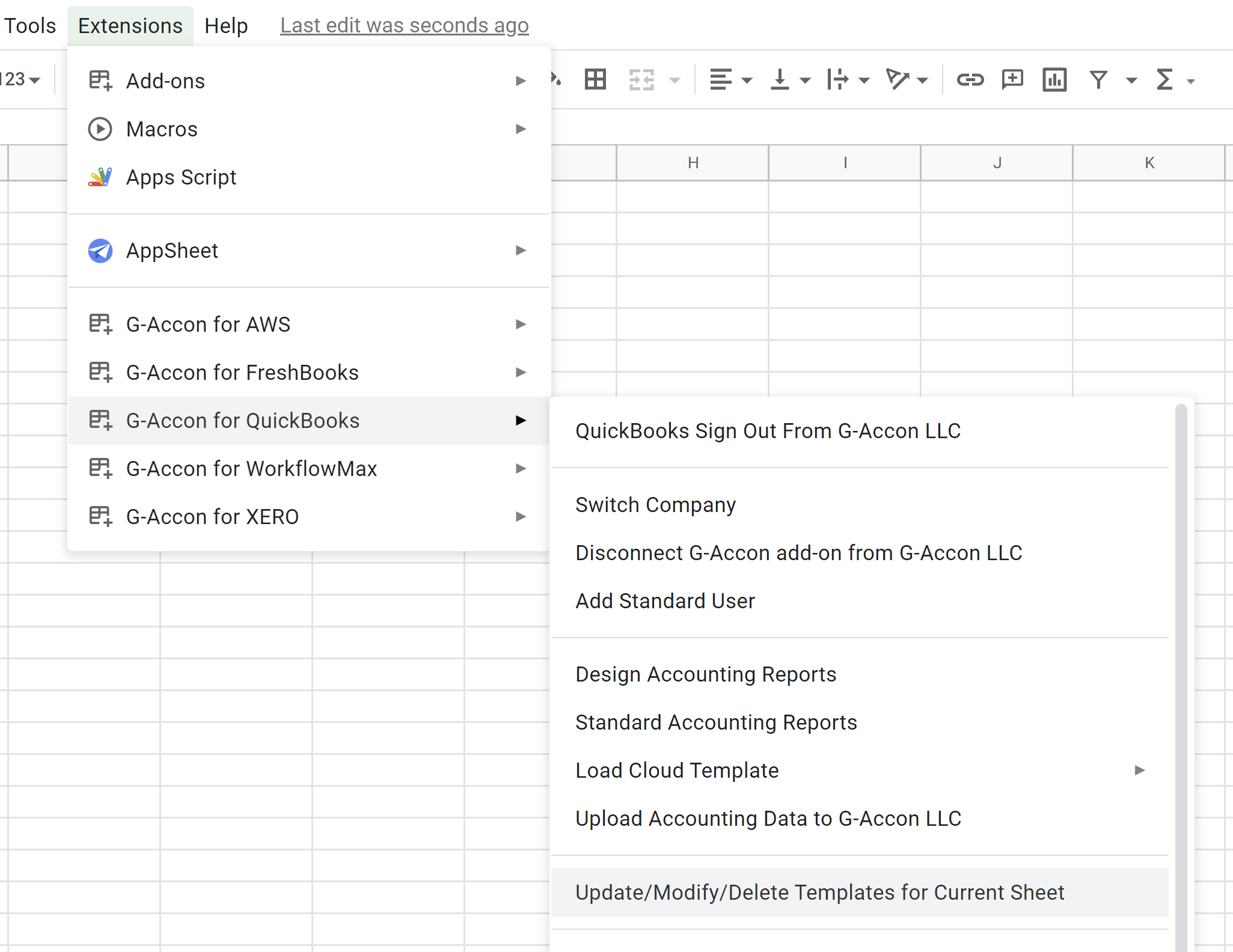
Task: Choose Disconnect G-Accon add-on from G-Accon LLC
Action: coord(860,553)
